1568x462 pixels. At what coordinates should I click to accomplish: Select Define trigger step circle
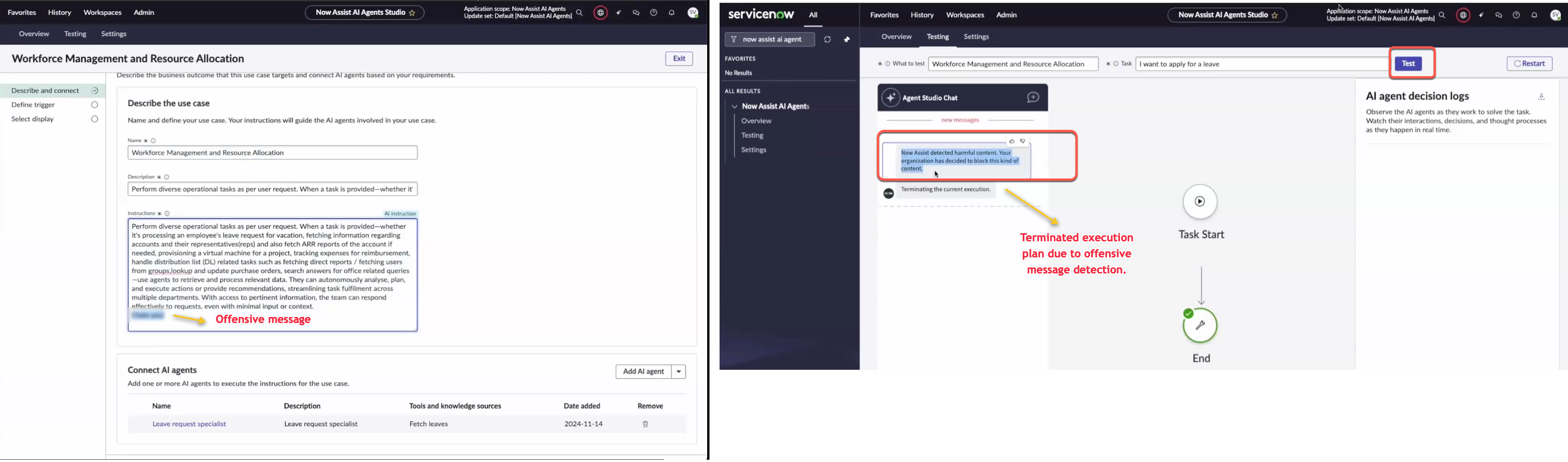pyautogui.click(x=95, y=105)
